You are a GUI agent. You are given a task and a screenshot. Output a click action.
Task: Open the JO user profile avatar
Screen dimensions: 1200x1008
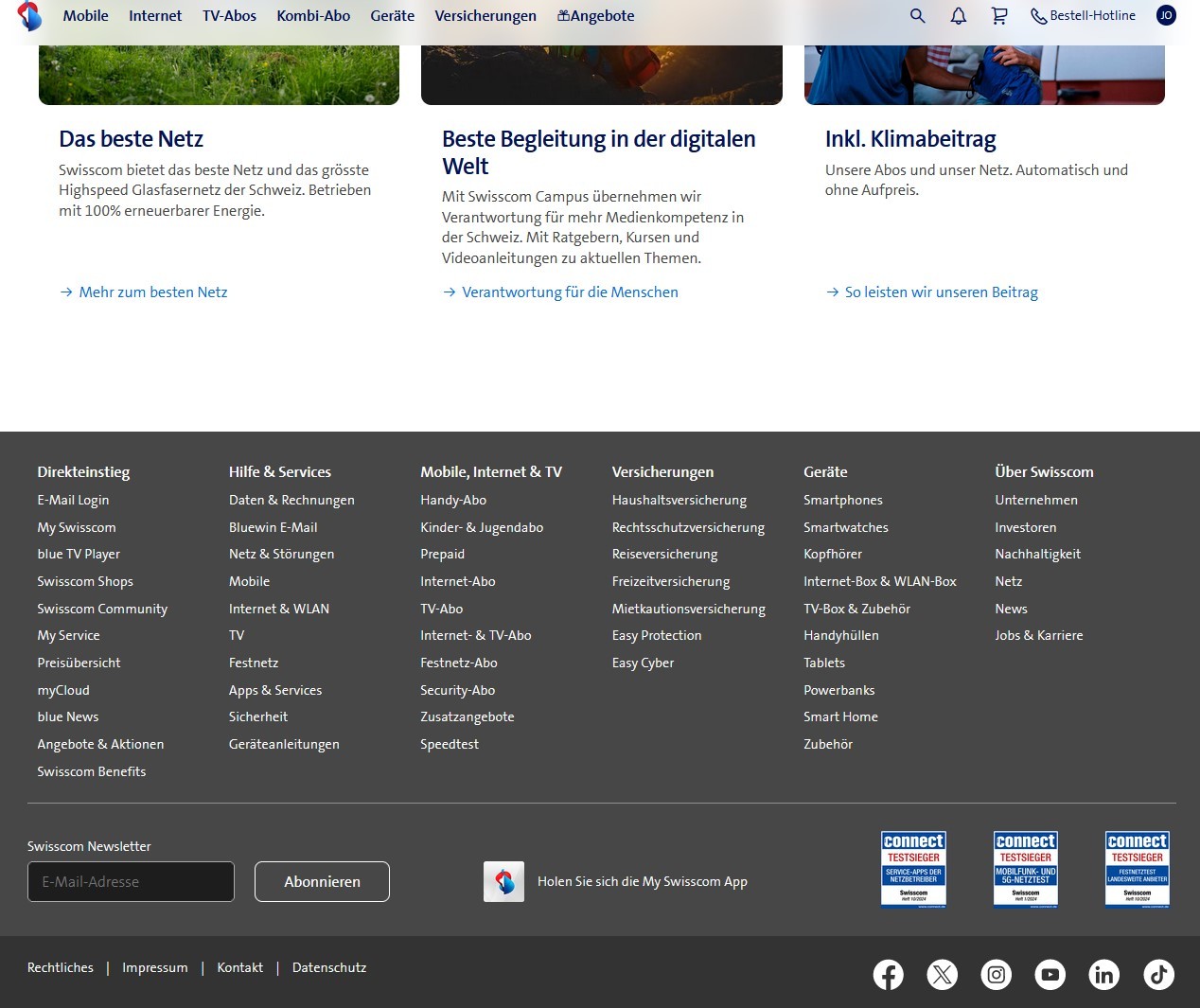1166,15
